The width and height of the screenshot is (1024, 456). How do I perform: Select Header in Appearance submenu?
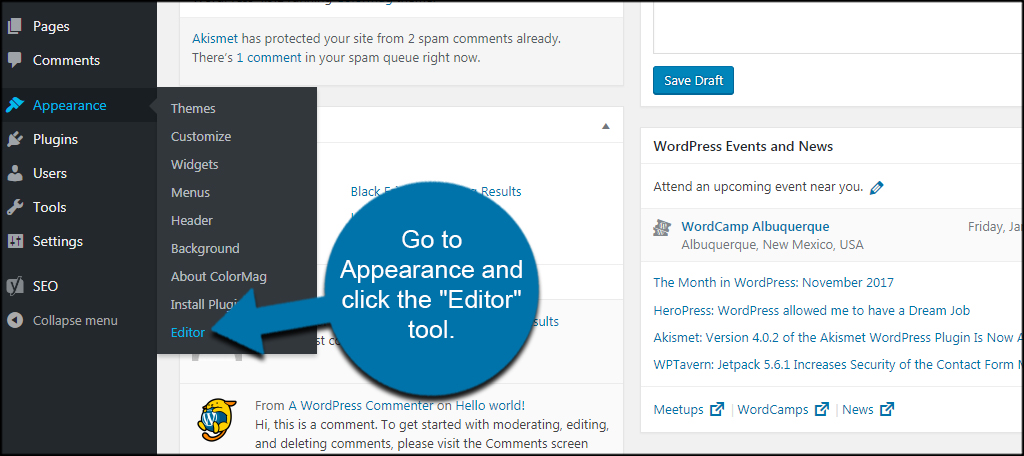click(x=192, y=221)
